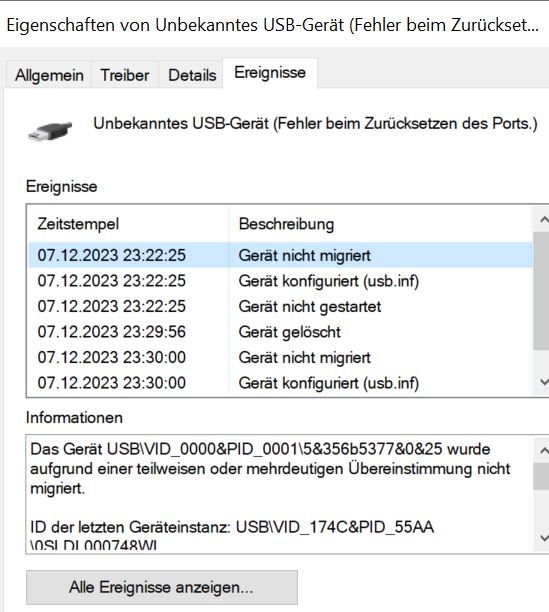This screenshot has height=612, width=549.
Task: Open the Treiber tab
Action: [x=125, y=75]
